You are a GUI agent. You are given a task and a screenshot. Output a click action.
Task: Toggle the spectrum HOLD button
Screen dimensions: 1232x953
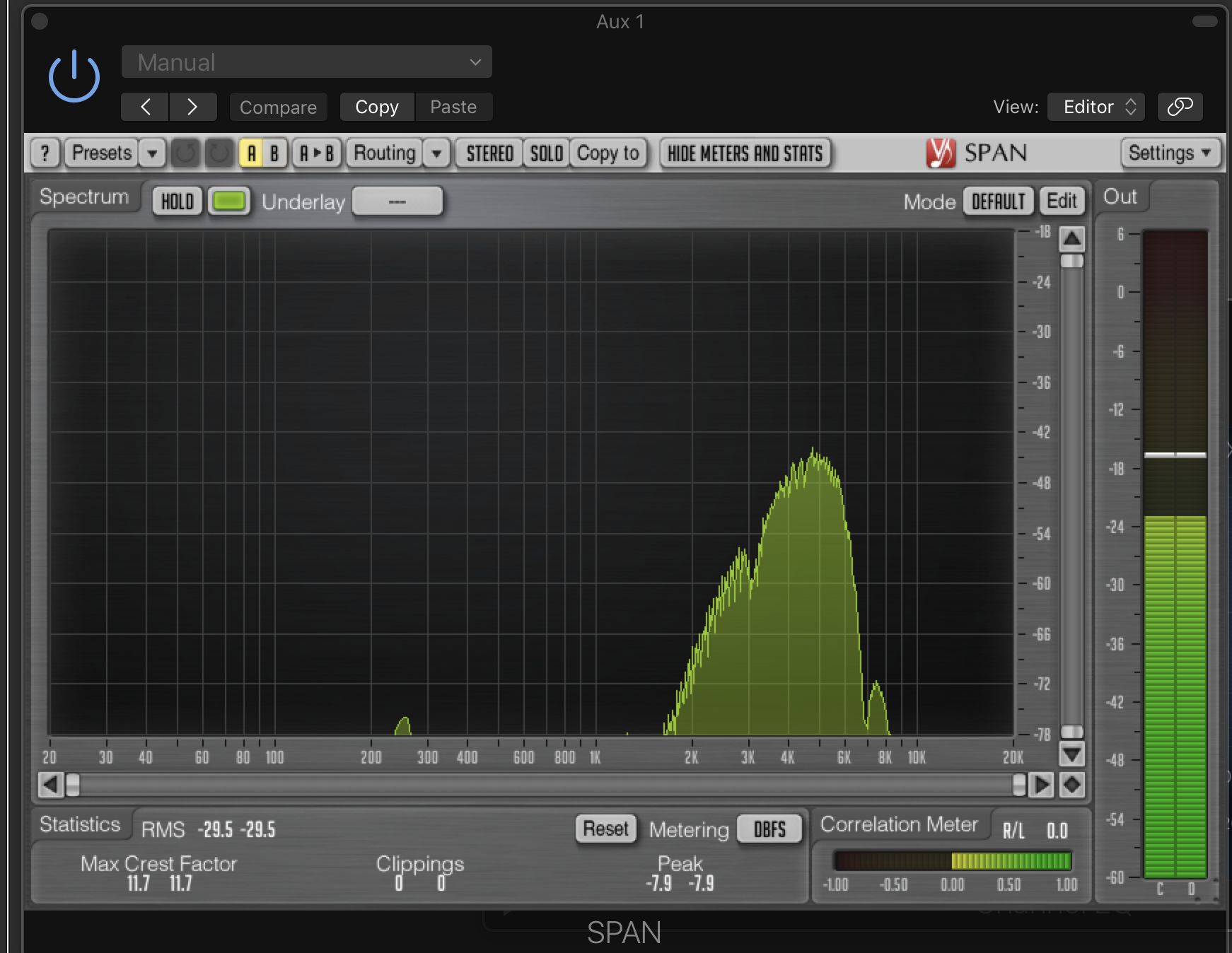(178, 201)
